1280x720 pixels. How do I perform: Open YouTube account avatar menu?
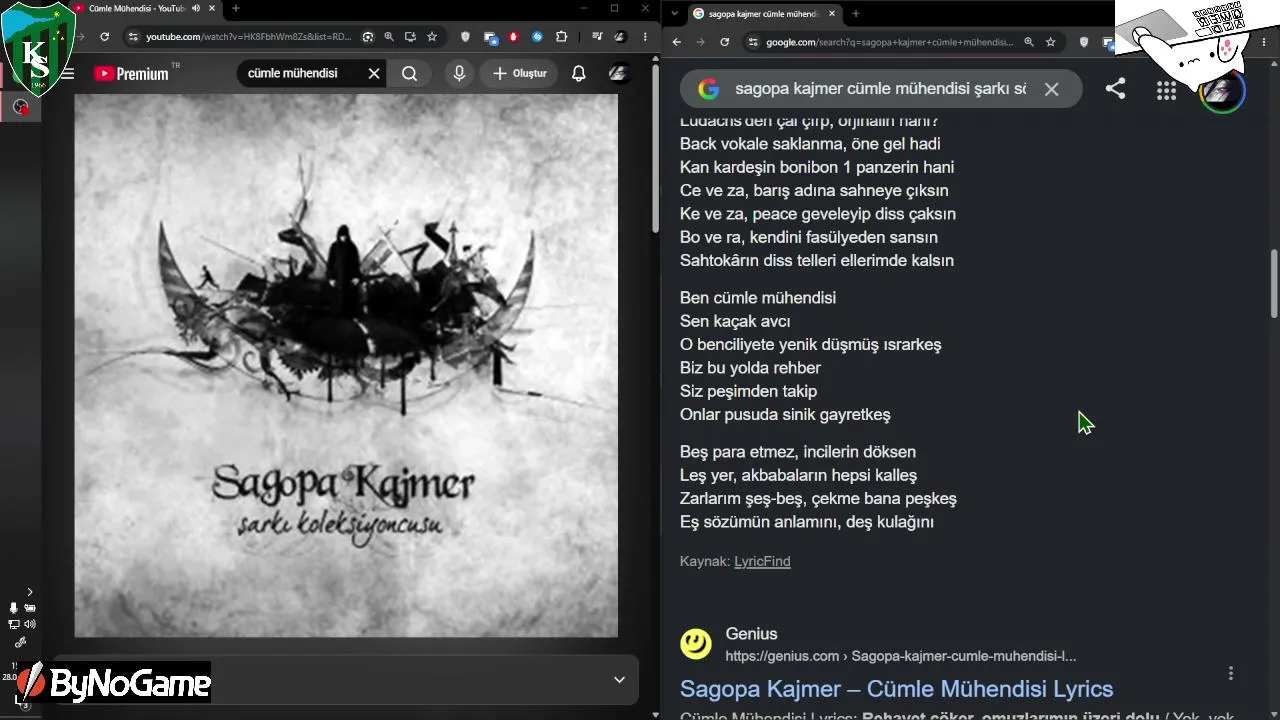click(619, 73)
